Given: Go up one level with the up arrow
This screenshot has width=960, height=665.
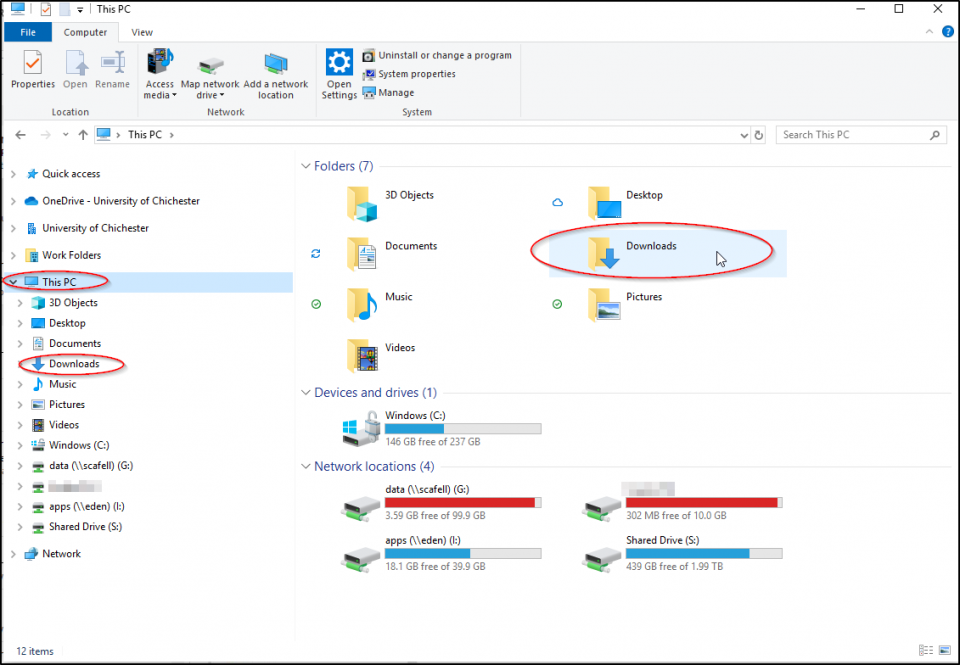Looking at the screenshot, I should 83,135.
